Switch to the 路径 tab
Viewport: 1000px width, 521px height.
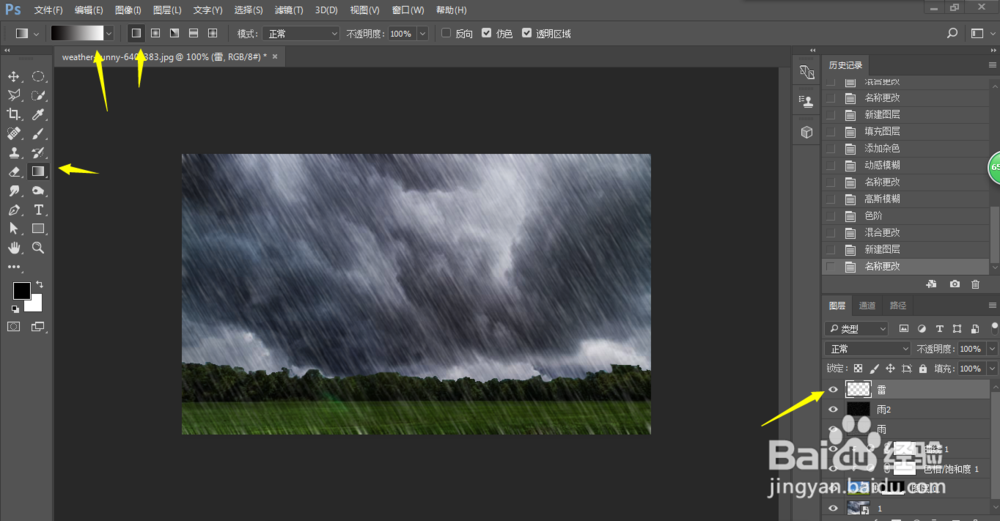[x=898, y=305]
